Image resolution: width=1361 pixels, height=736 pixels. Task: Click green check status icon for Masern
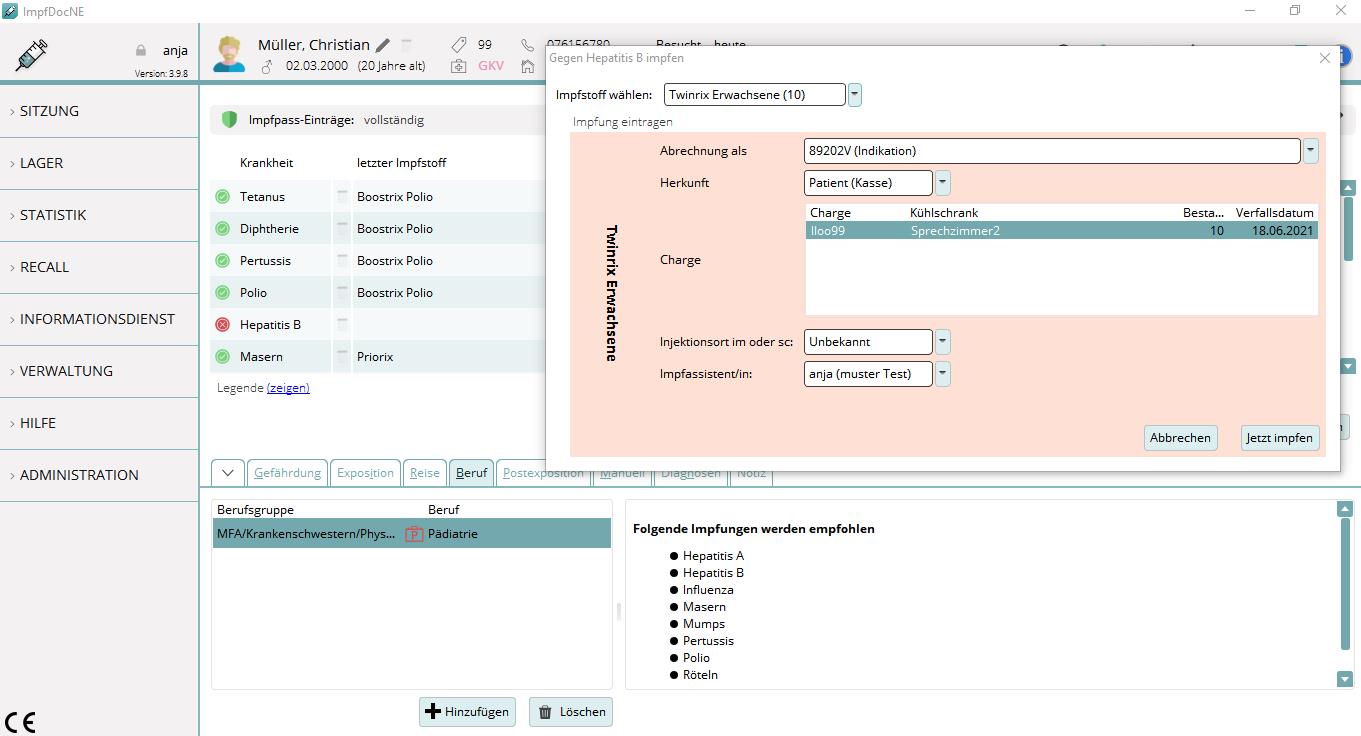(x=222, y=357)
